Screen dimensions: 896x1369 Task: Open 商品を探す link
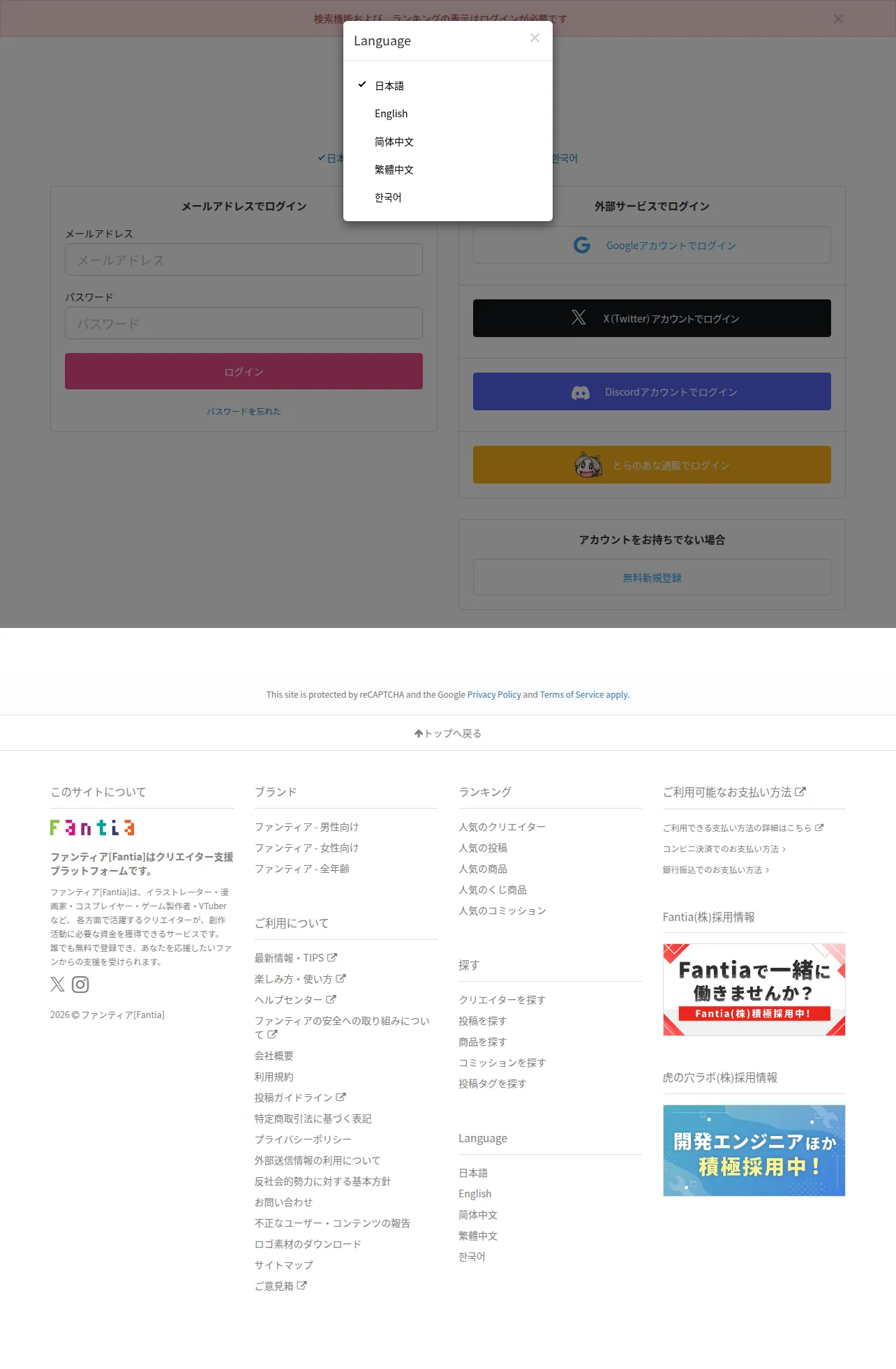click(483, 1042)
